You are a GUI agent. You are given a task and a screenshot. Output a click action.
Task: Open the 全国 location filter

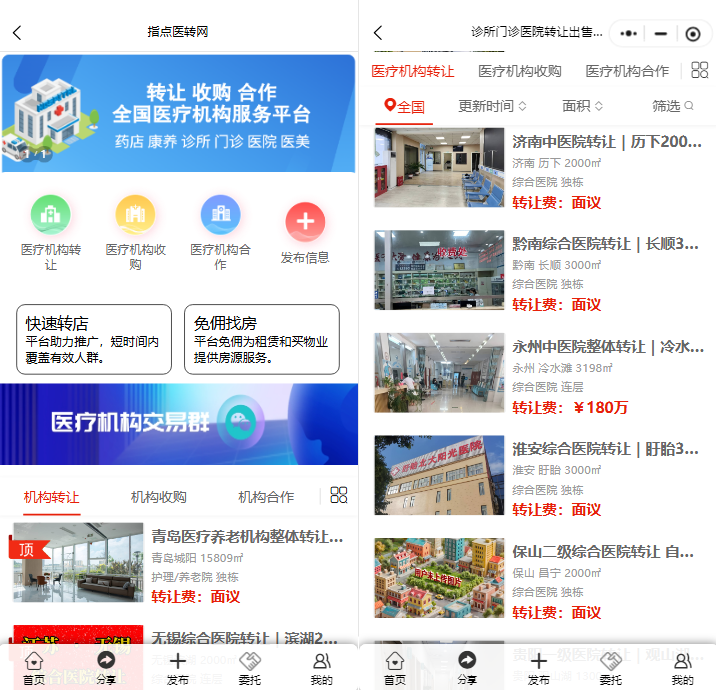coord(405,106)
